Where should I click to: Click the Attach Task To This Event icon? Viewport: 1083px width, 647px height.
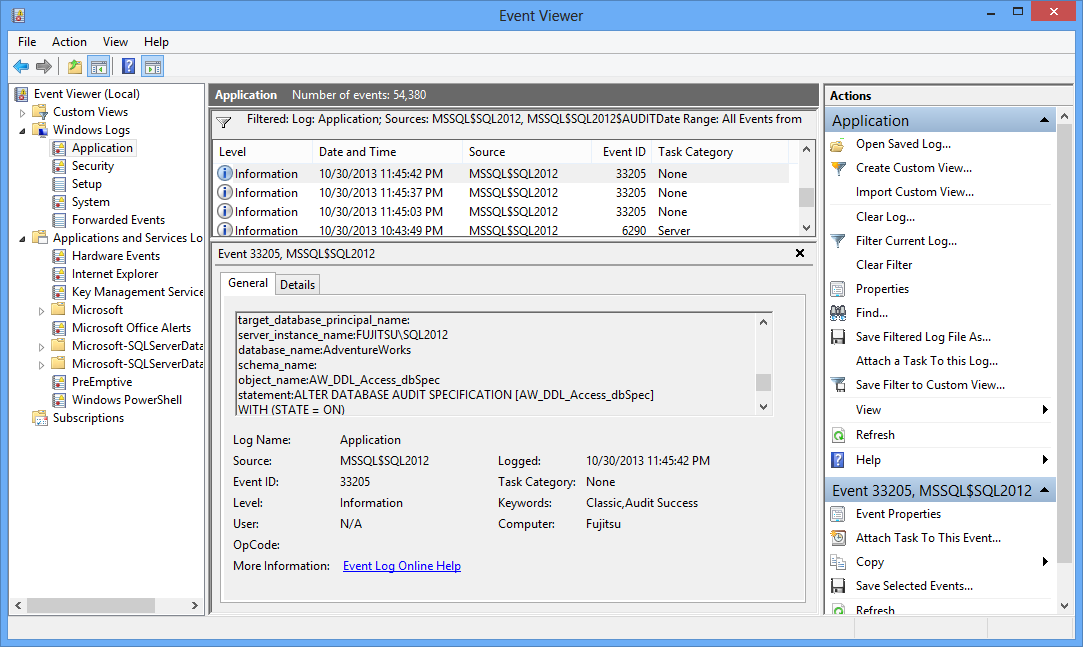point(838,538)
